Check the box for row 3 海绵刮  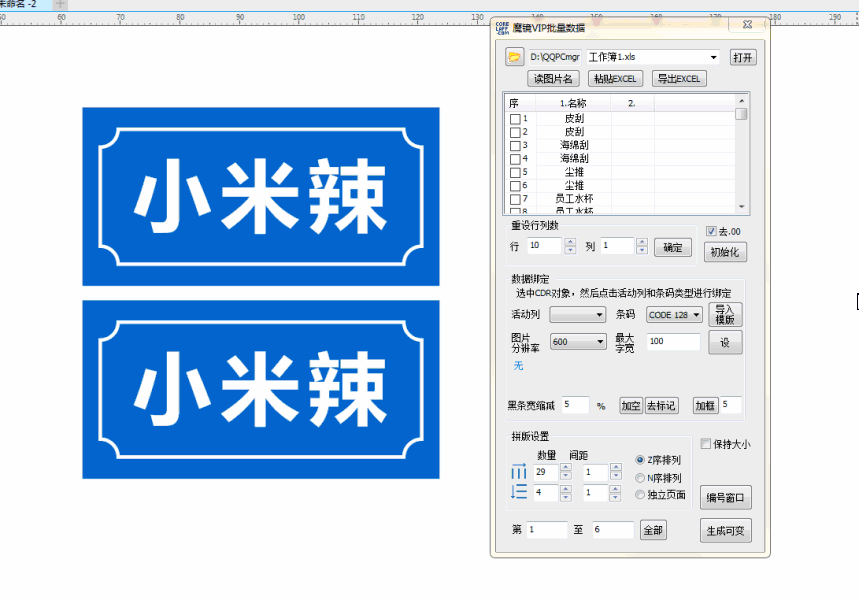tap(515, 146)
